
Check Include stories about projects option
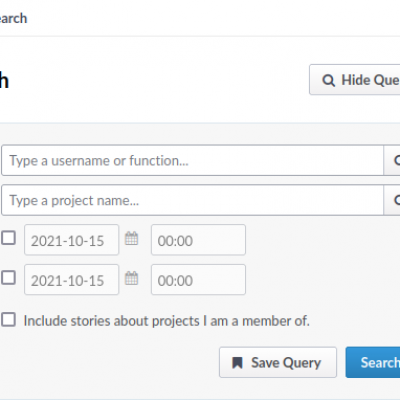pyautogui.click(x=8, y=320)
